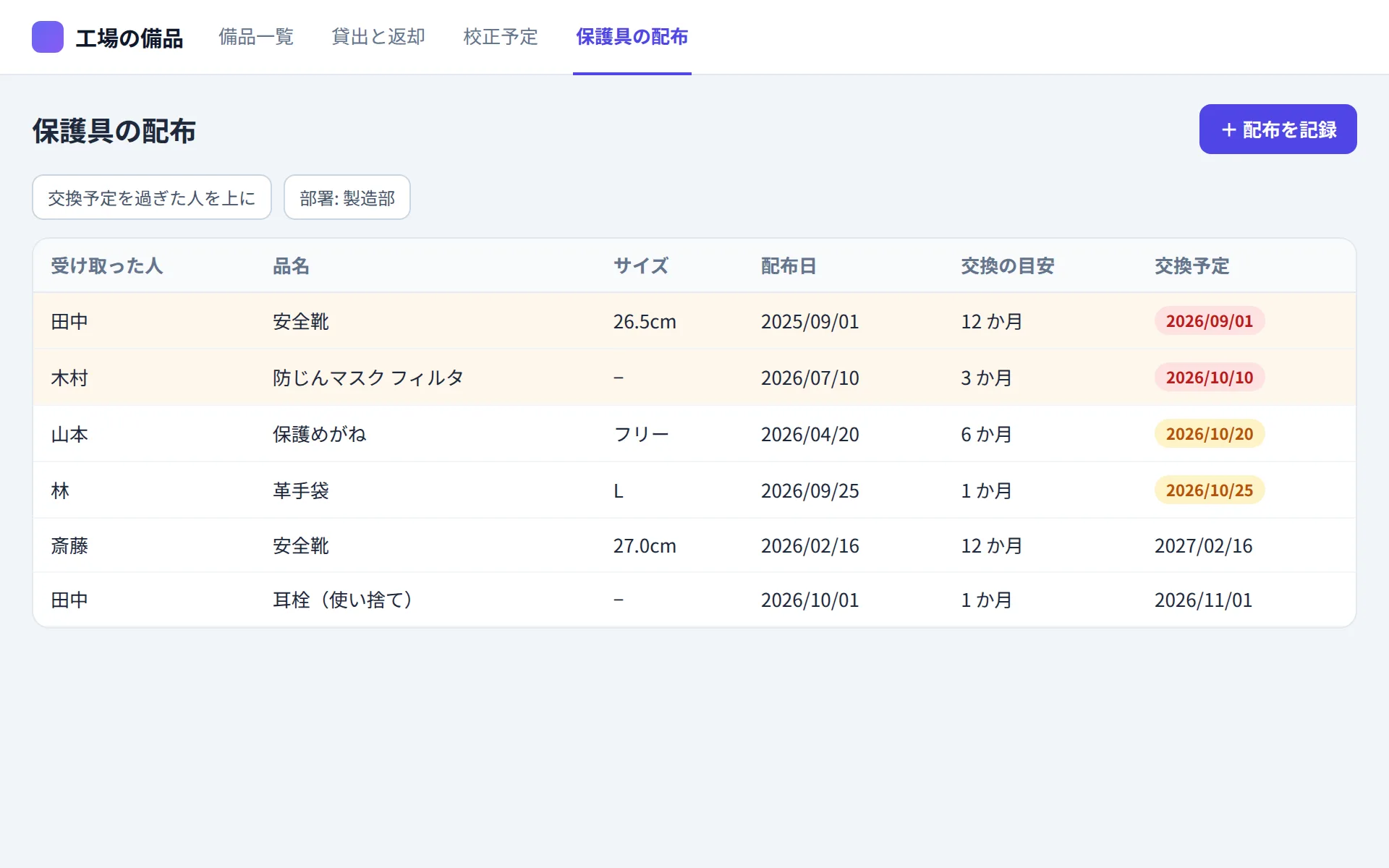Click the 品名 column header
Screen dimensions: 1389x868
pyautogui.click(x=291, y=266)
